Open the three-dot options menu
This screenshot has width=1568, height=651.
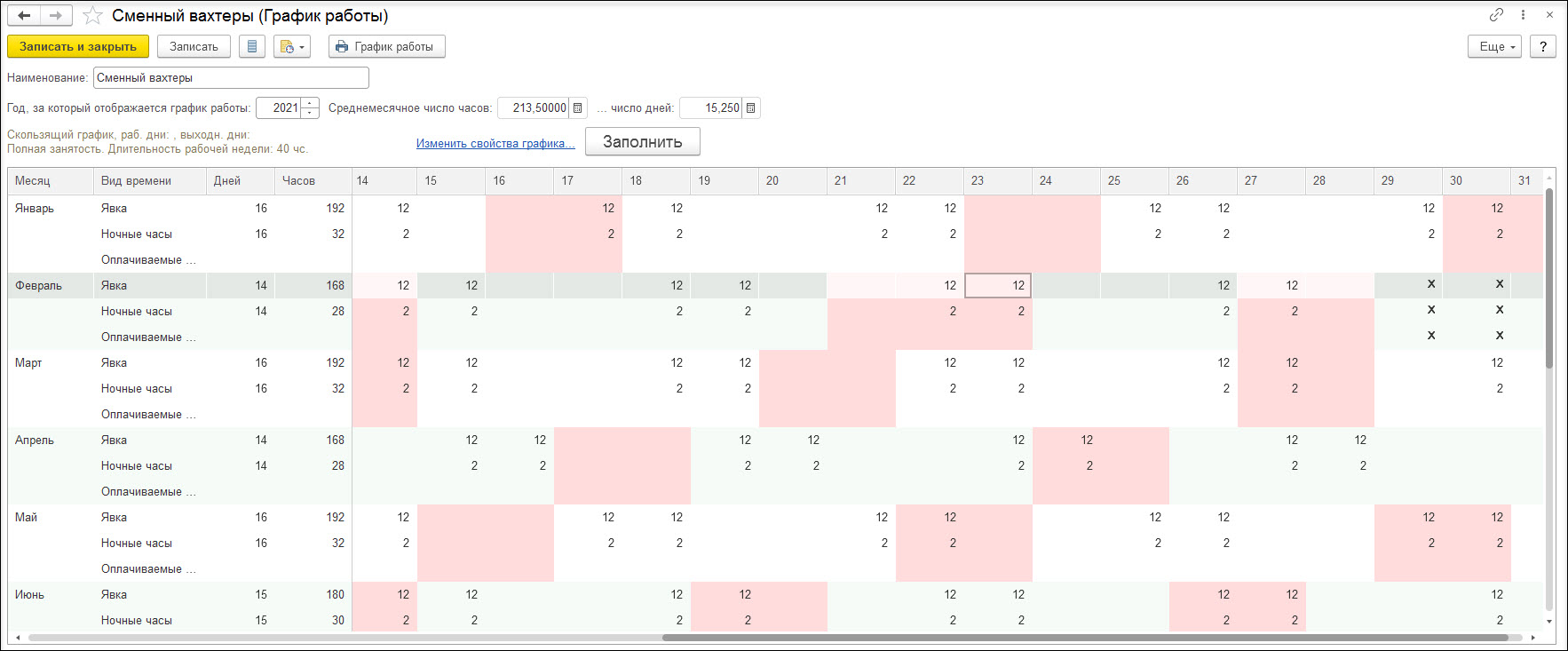(x=1524, y=15)
